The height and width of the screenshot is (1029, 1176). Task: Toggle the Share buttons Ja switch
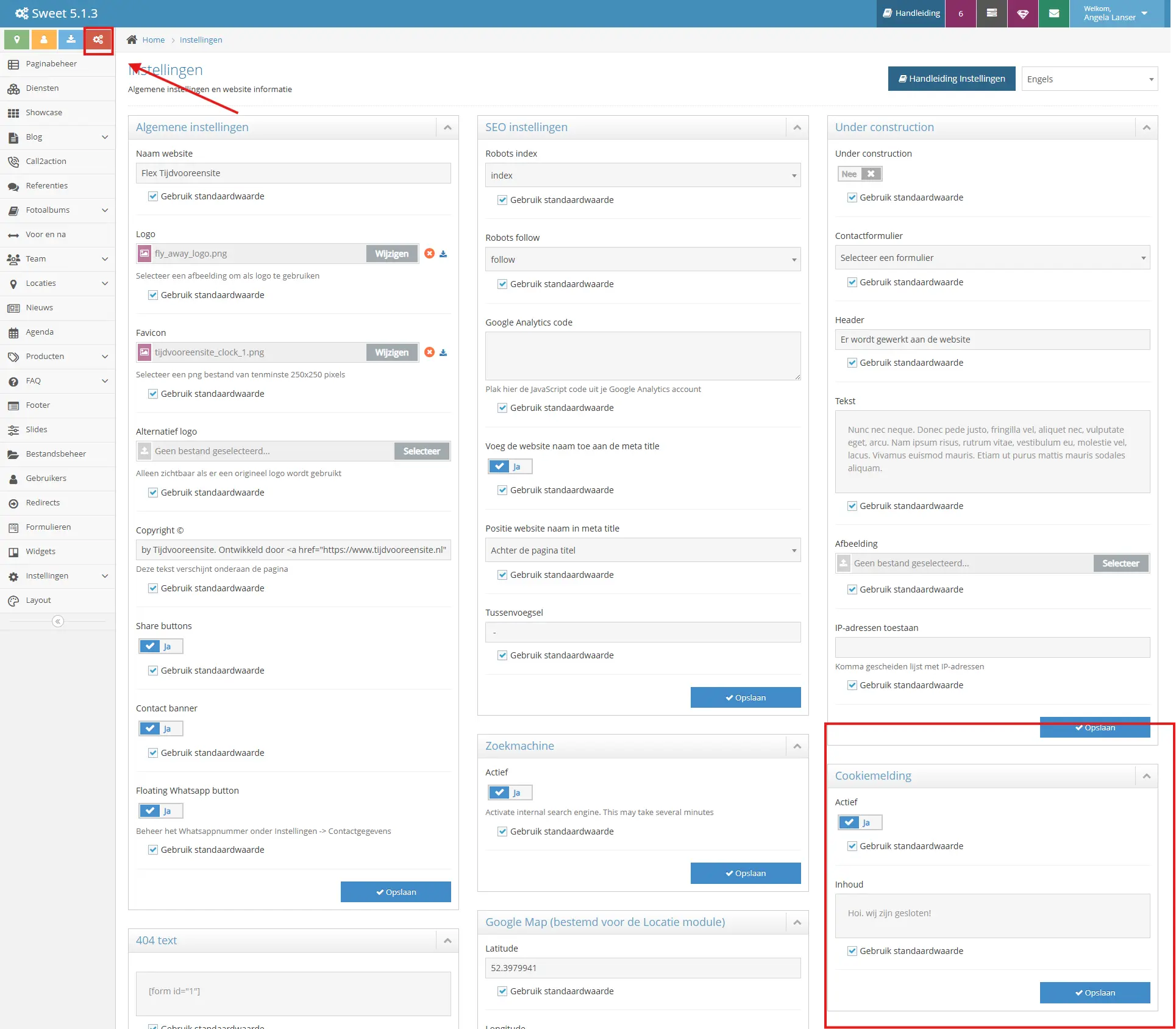tap(161, 646)
